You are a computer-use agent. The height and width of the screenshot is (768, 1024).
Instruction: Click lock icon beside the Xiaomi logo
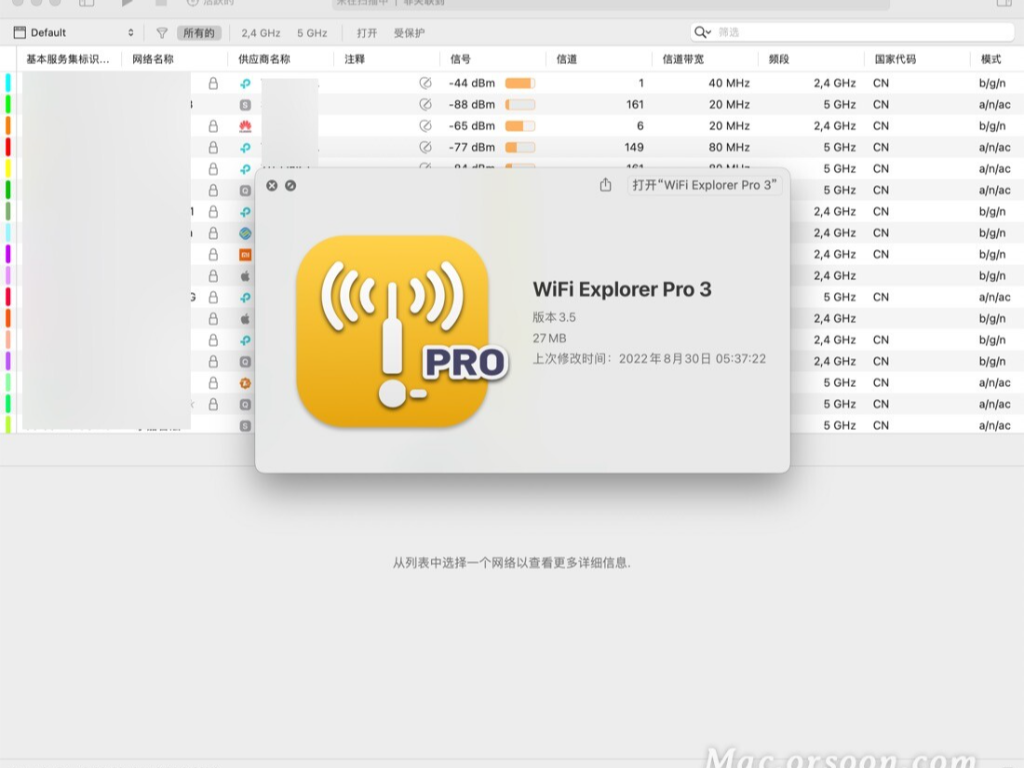pos(213,255)
